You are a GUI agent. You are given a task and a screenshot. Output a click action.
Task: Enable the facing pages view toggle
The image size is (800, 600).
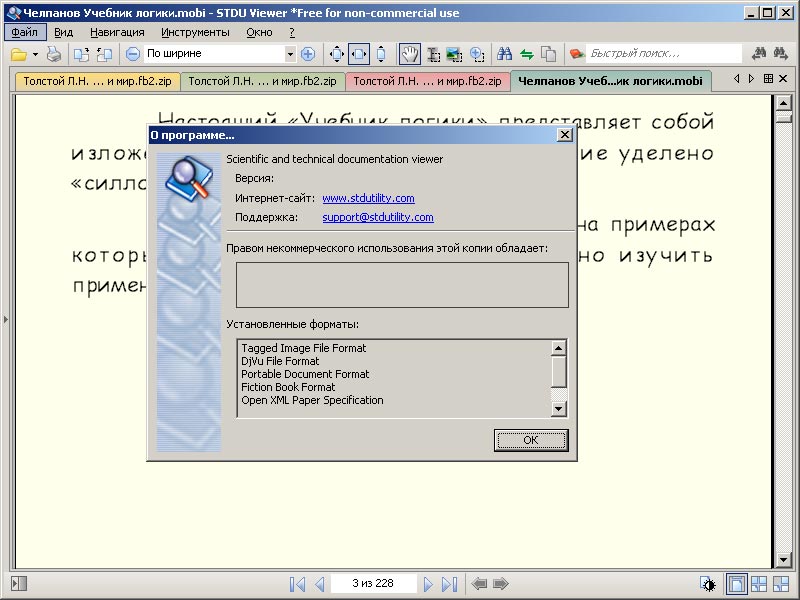coord(757,583)
